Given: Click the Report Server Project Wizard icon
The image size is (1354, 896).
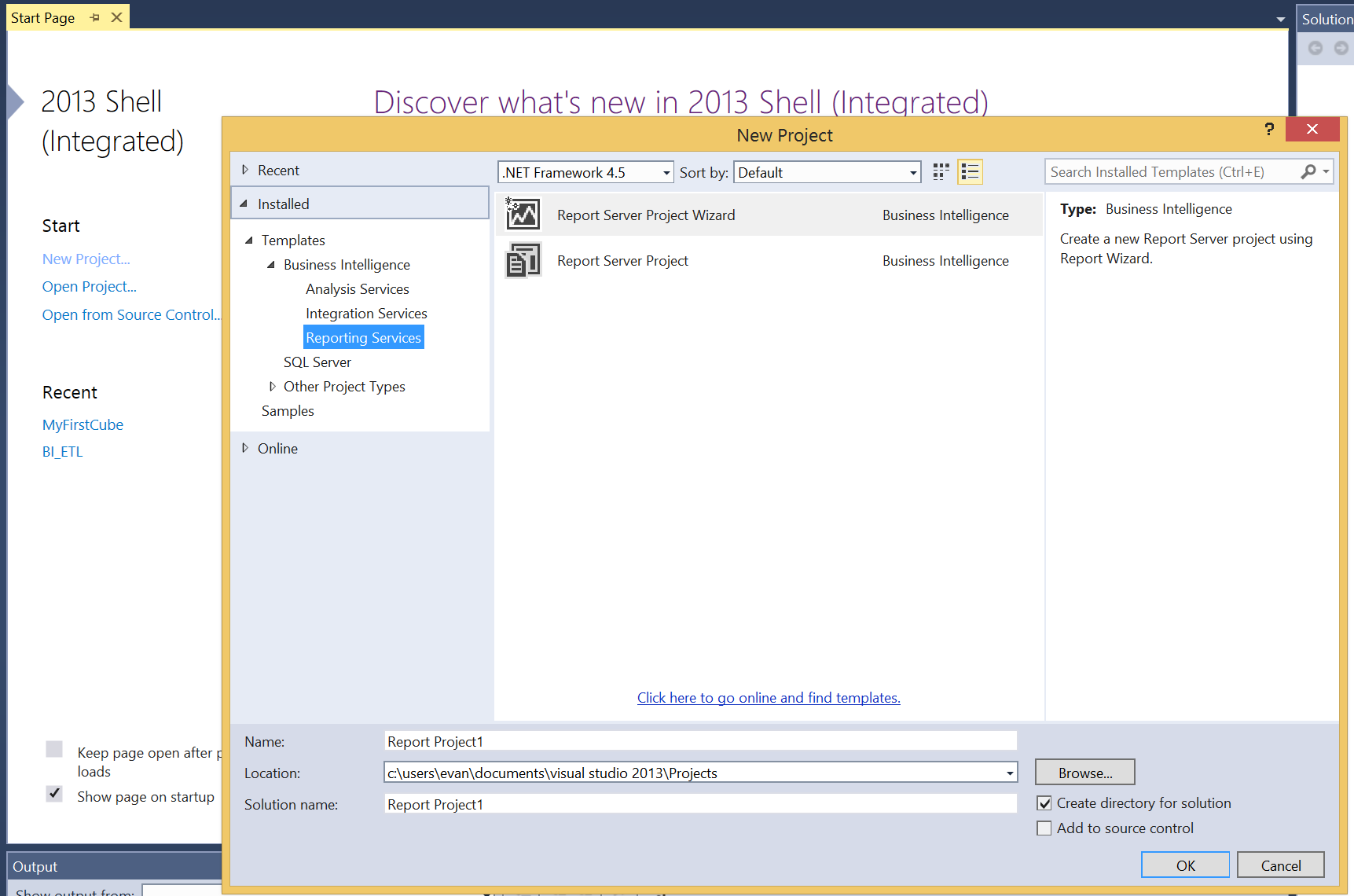Looking at the screenshot, I should click(523, 215).
